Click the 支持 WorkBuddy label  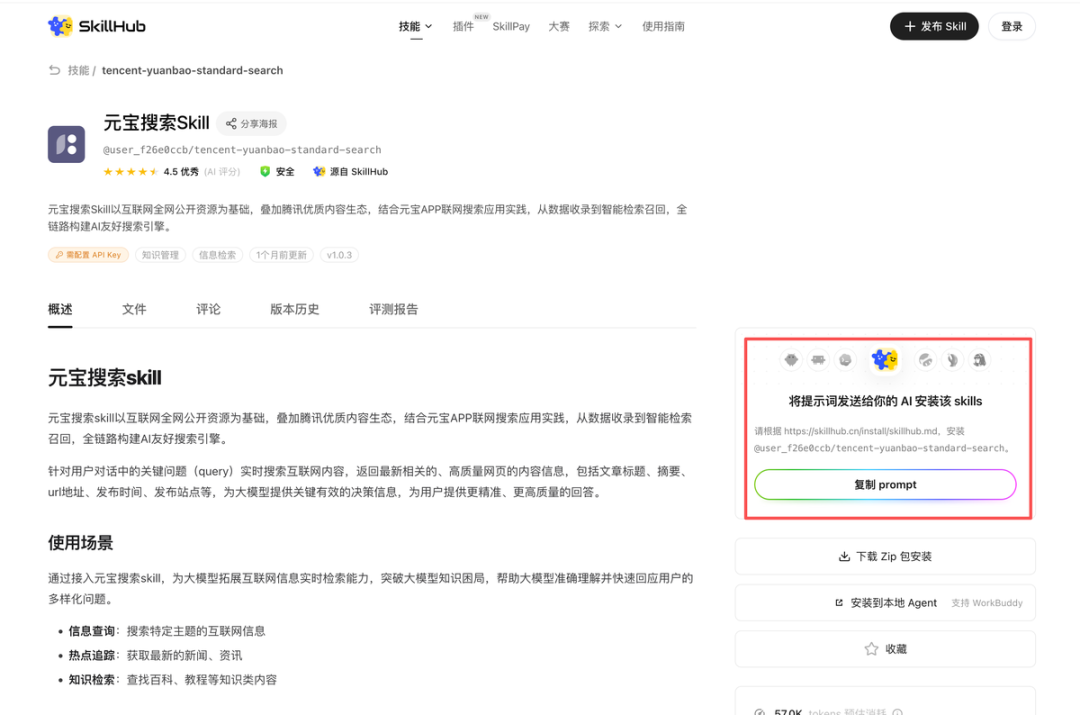tap(986, 603)
